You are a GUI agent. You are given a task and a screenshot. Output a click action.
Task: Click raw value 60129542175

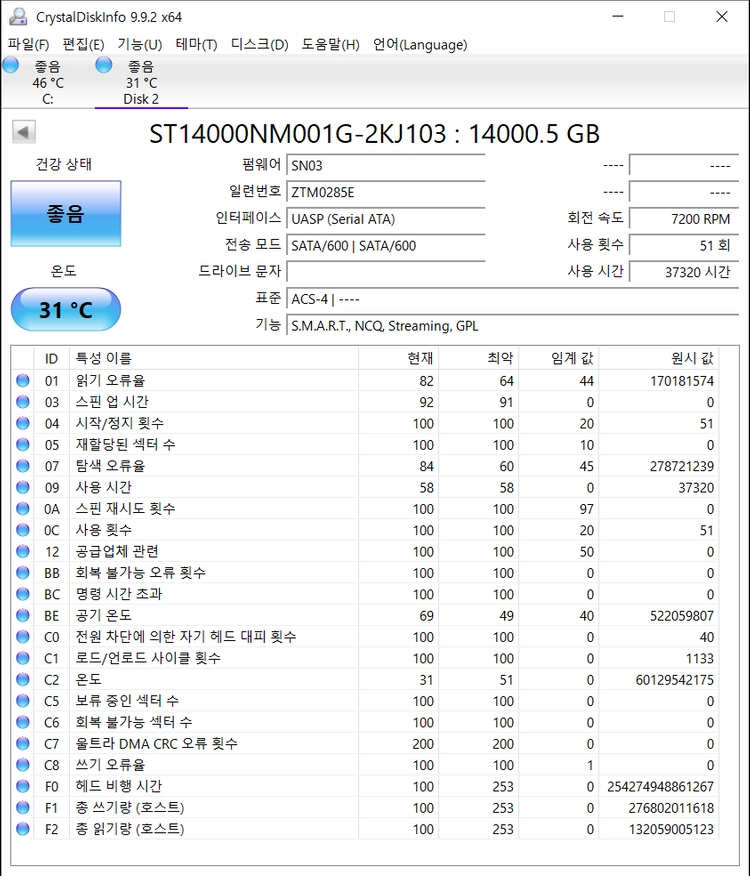click(x=674, y=680)
